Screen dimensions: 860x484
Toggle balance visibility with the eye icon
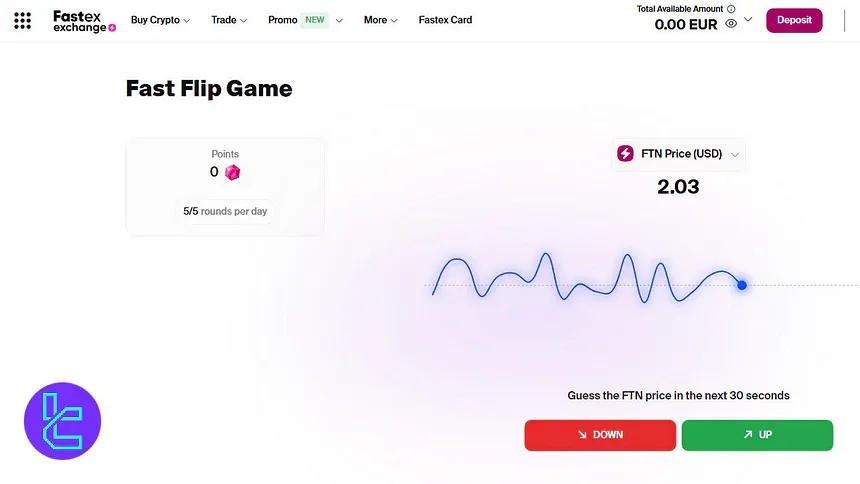[x=731, y=24]
